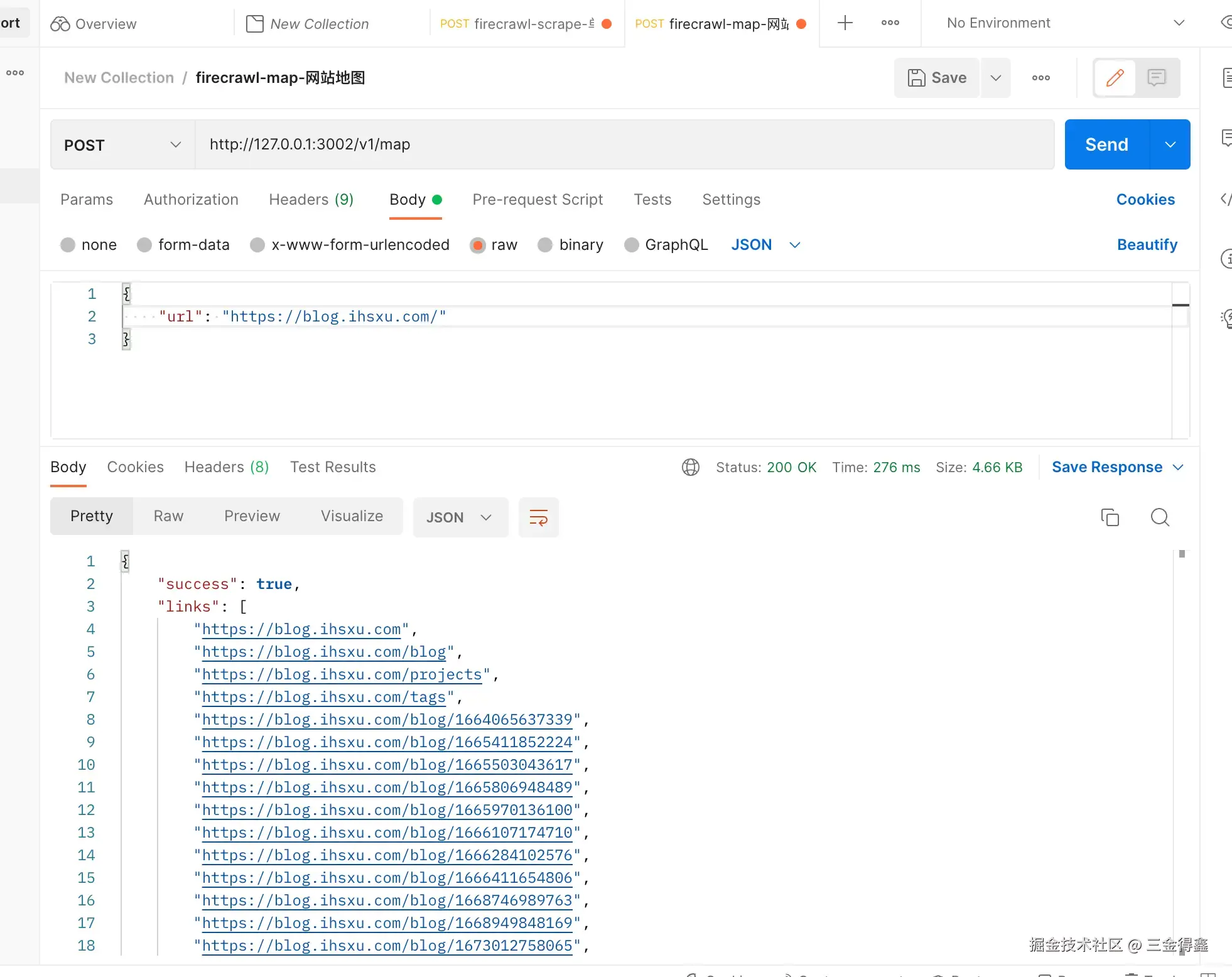Open the POST method dropdown

point(122,145)
